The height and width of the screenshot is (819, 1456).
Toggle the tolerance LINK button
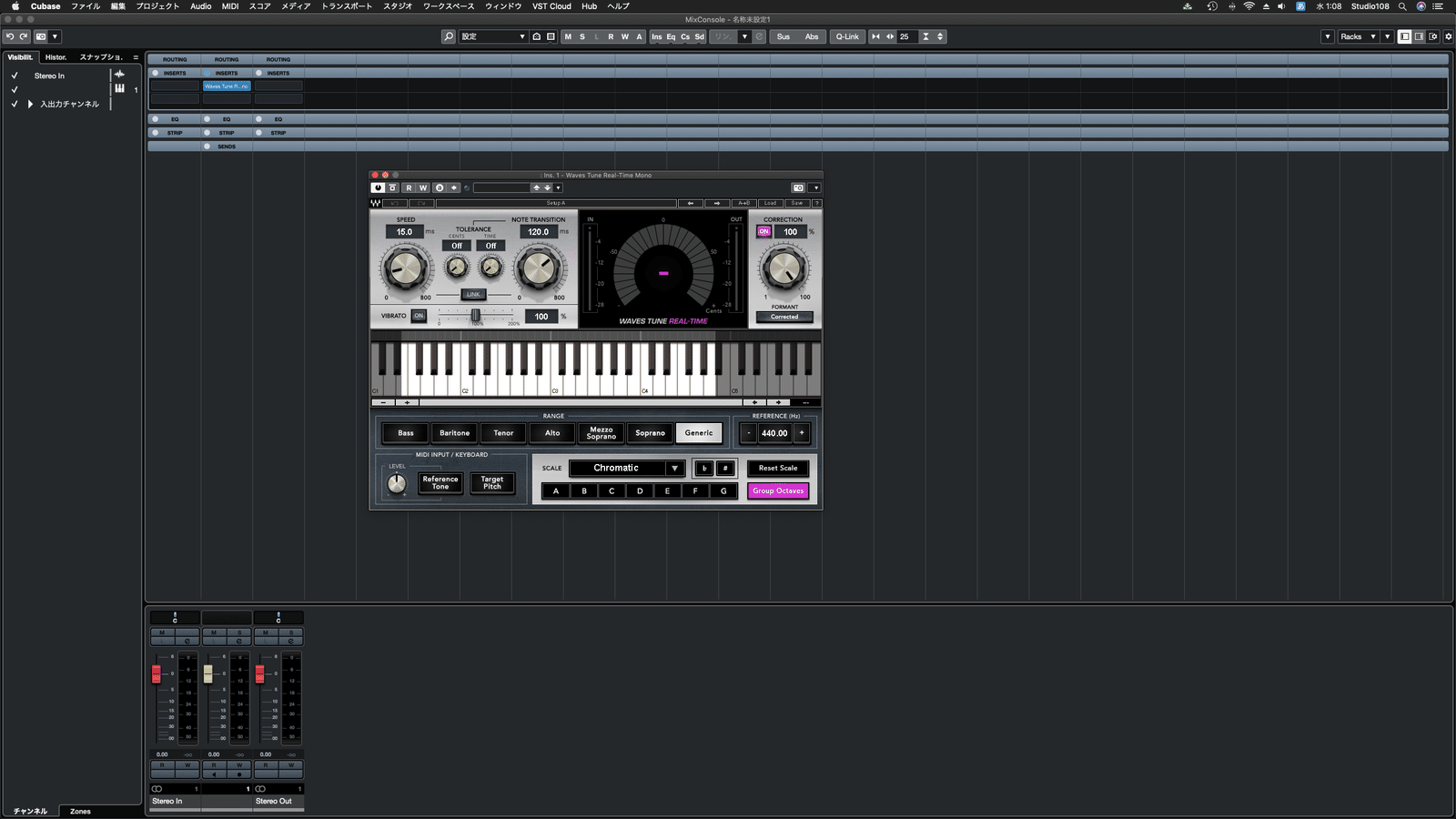(473, 294)
